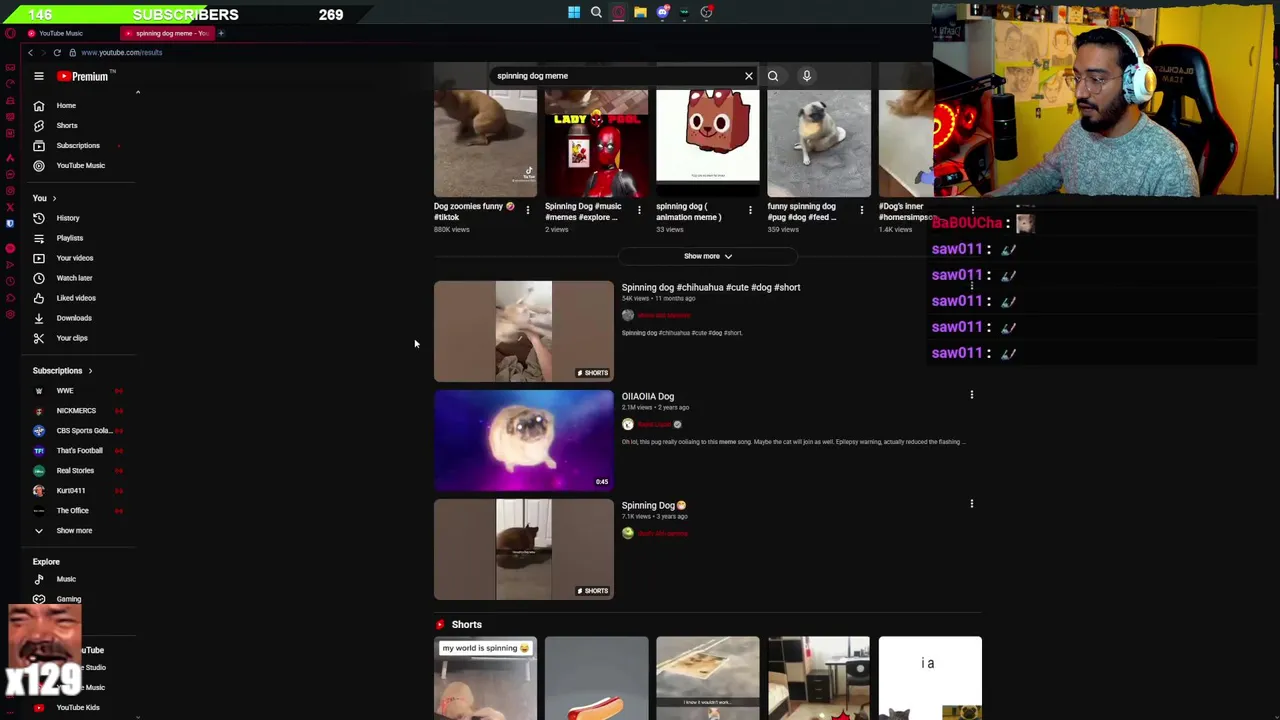
Task: Expand Show more under shorts shelf
Action: pyautogui.click(x=707, y=256)
